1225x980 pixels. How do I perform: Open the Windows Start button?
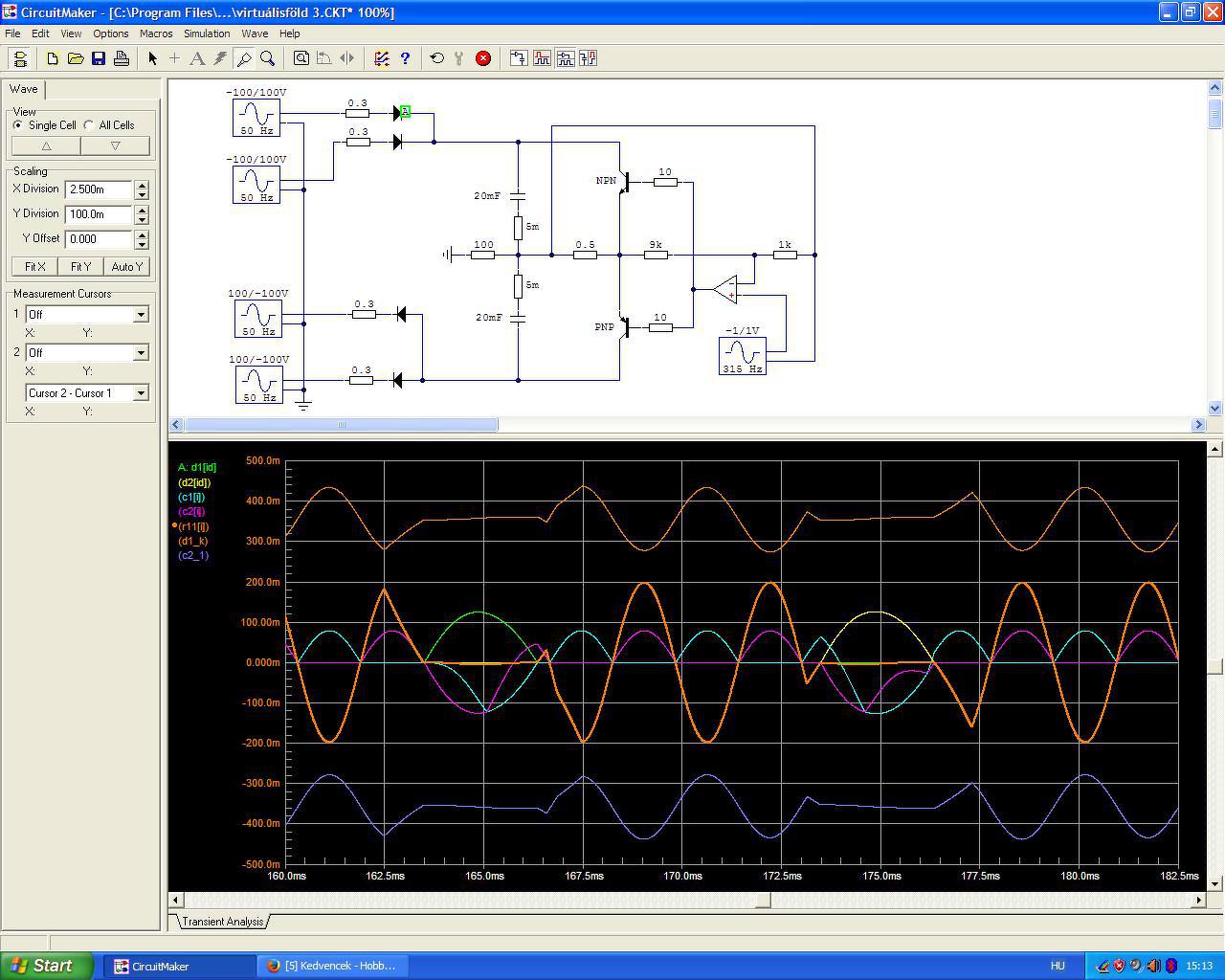click(47, 966)
